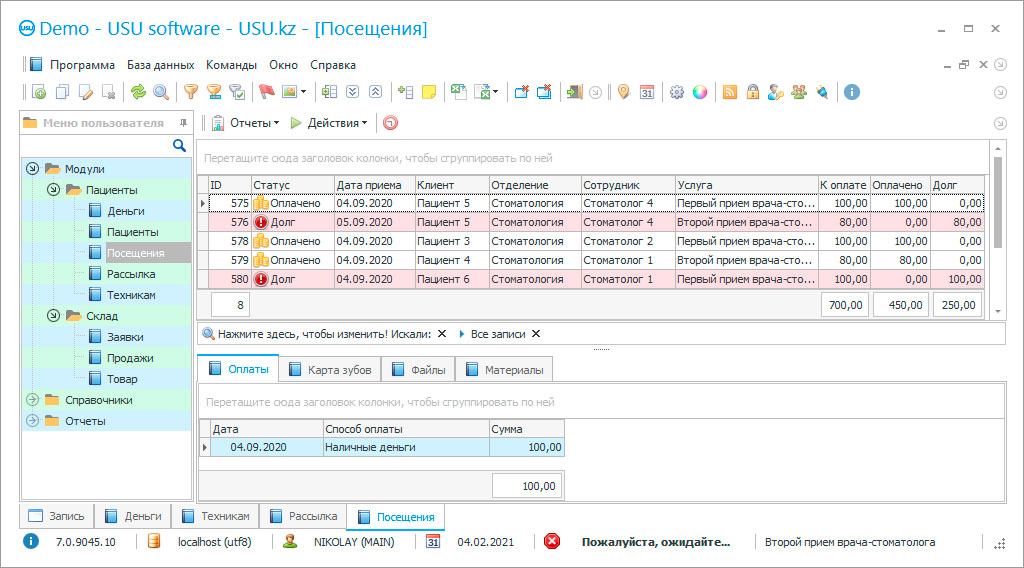Open the calendar 31 toolbar icon
Image resolution: width=1024 pixels, height=568 pixels.
coord(647,92)
